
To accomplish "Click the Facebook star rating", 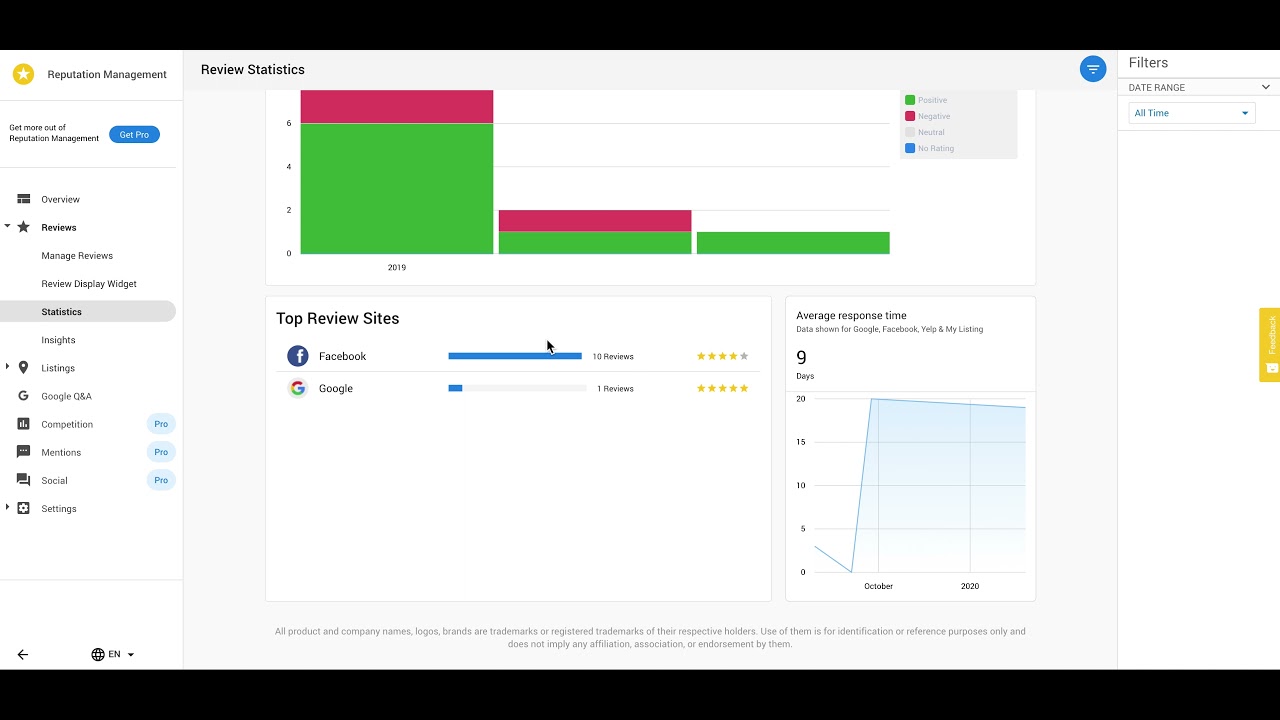I will 722,356.
